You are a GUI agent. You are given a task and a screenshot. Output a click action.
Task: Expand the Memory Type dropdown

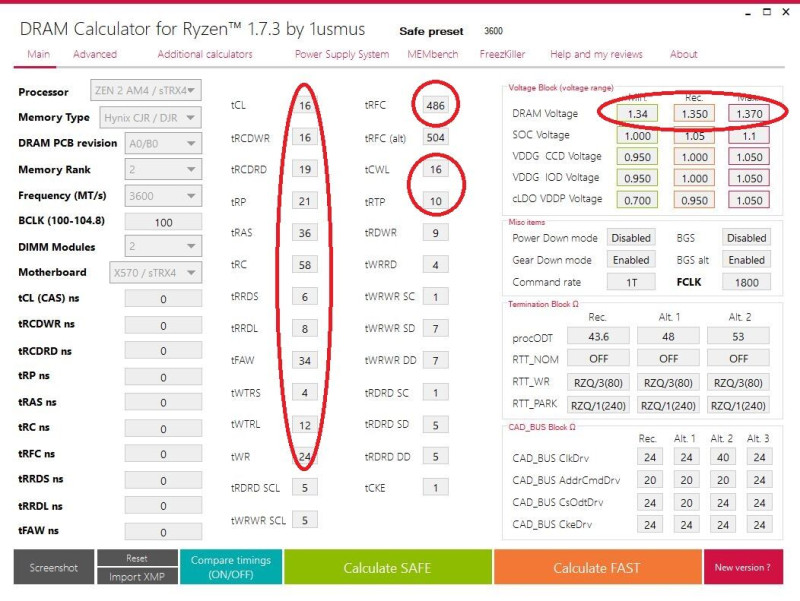pos(150,118)
